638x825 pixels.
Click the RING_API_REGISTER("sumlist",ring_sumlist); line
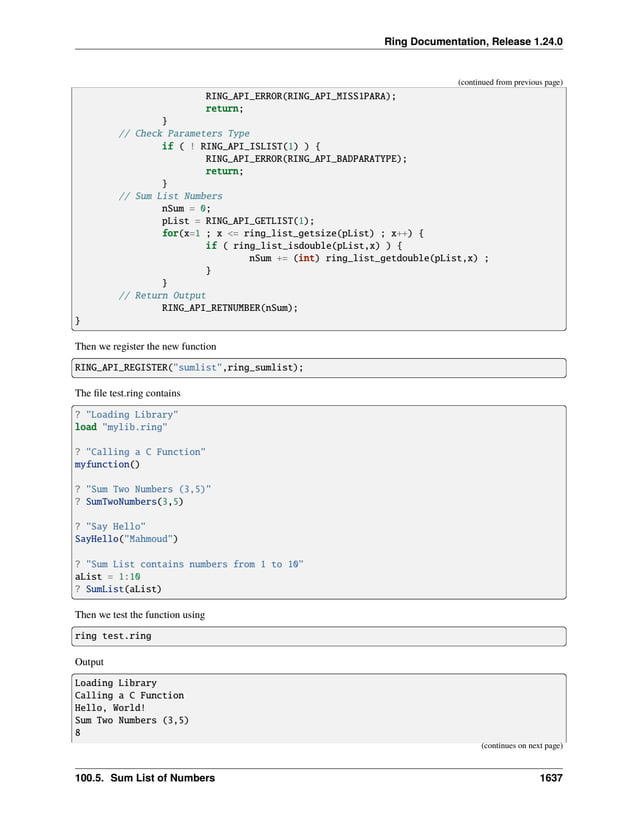point(189,367)
